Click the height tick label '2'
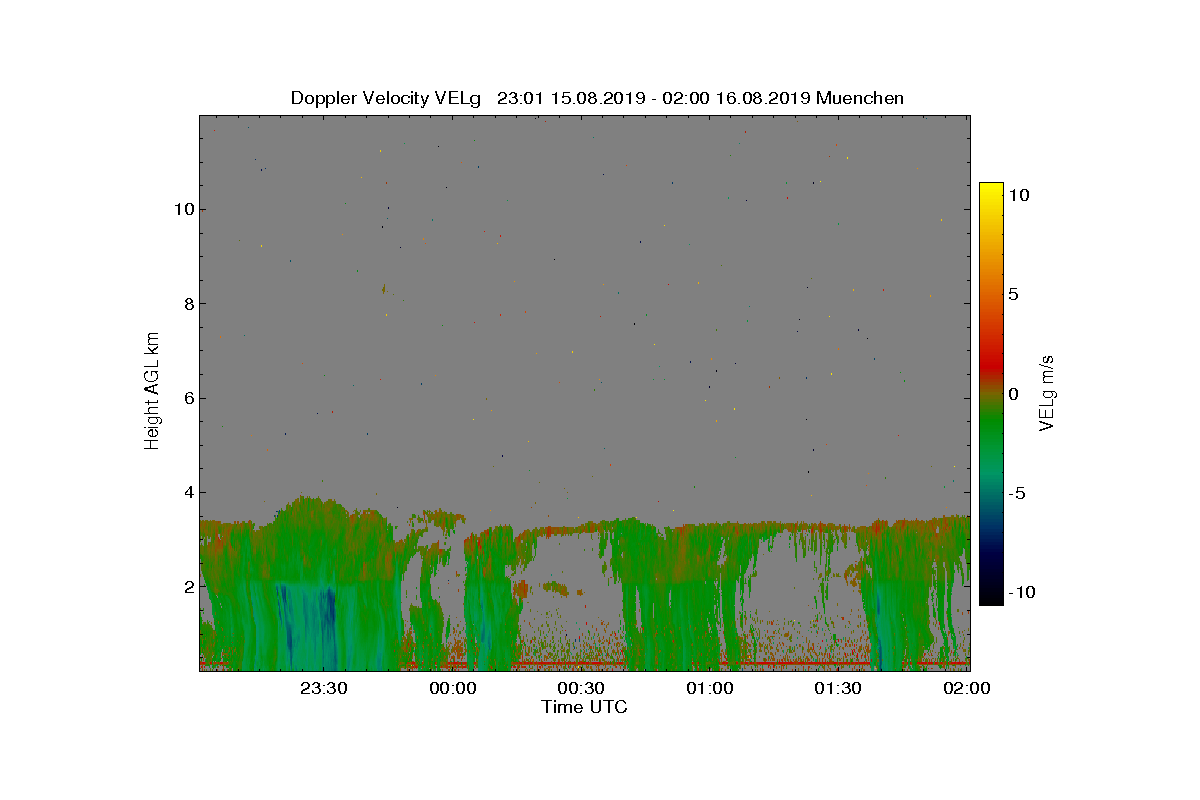The width and height of the screenshot is (1200, 800). coord(188,586)
